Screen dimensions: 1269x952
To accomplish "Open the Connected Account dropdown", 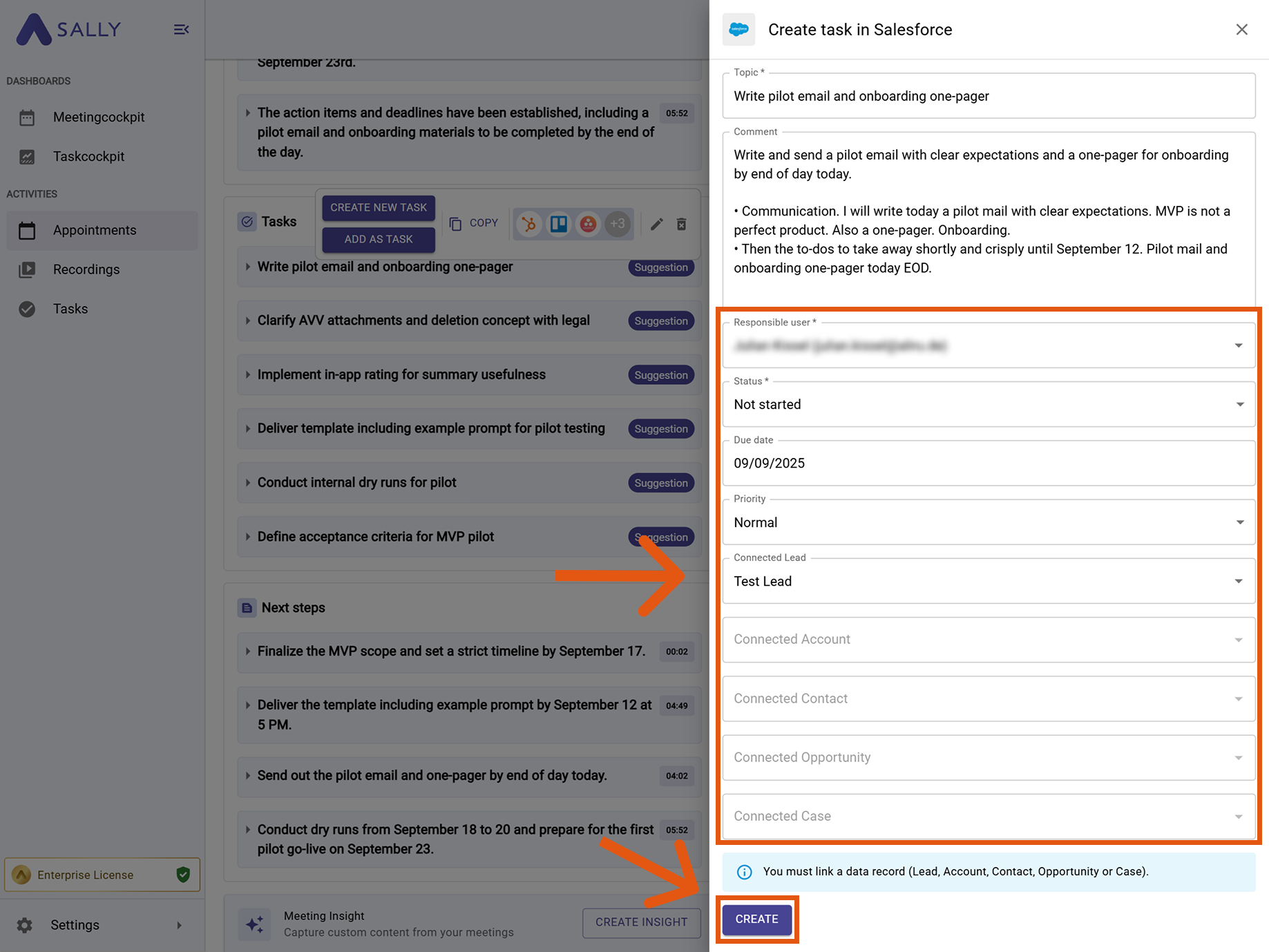I will pyautogui.click(x=989, y=640).
